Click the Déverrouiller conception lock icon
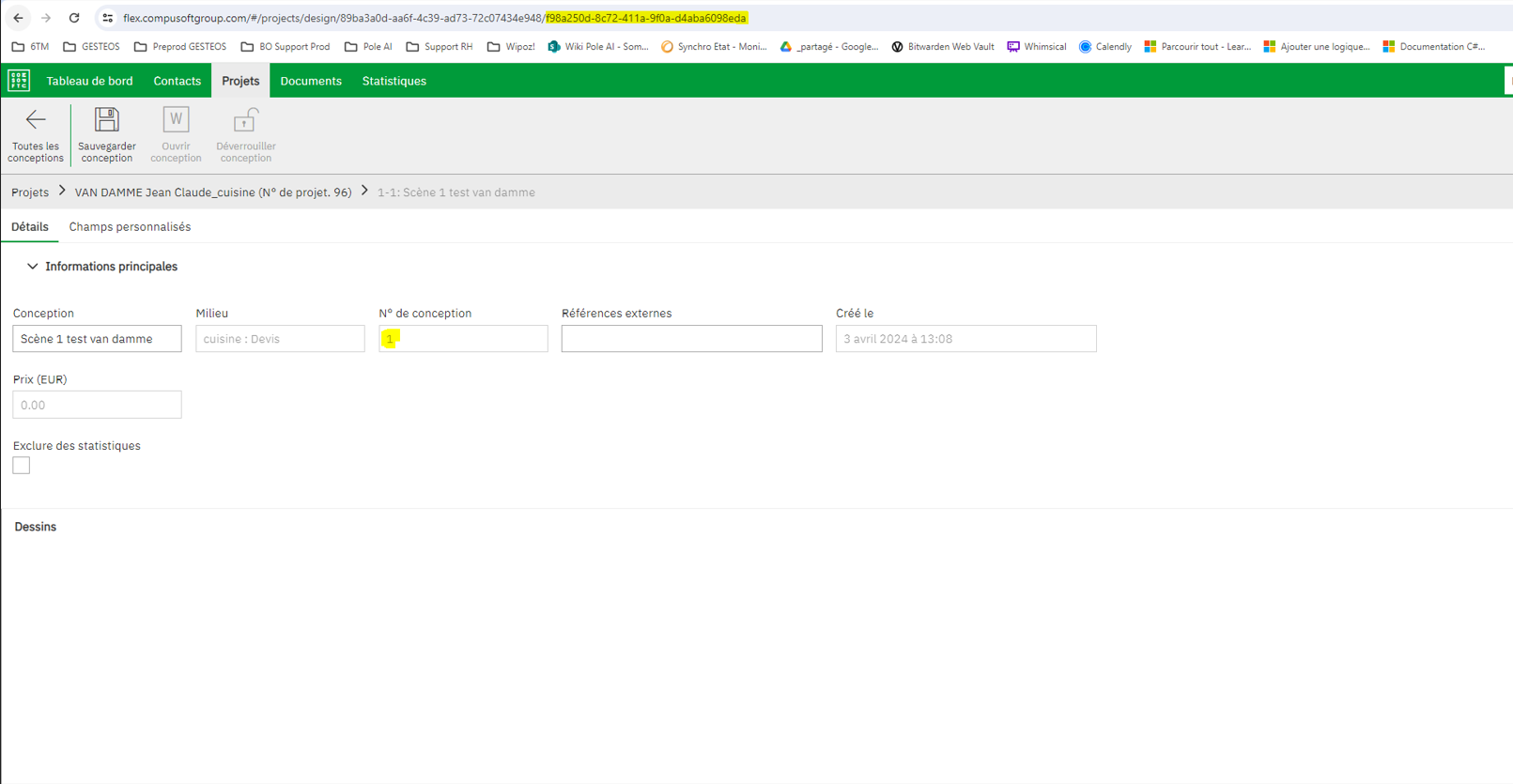 (x=245, y=120)
